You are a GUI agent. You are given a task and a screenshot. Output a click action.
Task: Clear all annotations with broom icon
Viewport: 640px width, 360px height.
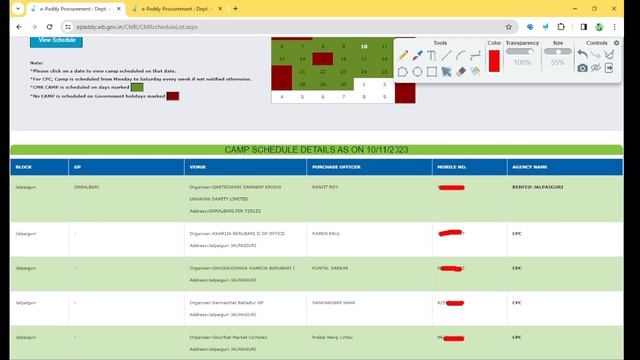coord(609,54)
